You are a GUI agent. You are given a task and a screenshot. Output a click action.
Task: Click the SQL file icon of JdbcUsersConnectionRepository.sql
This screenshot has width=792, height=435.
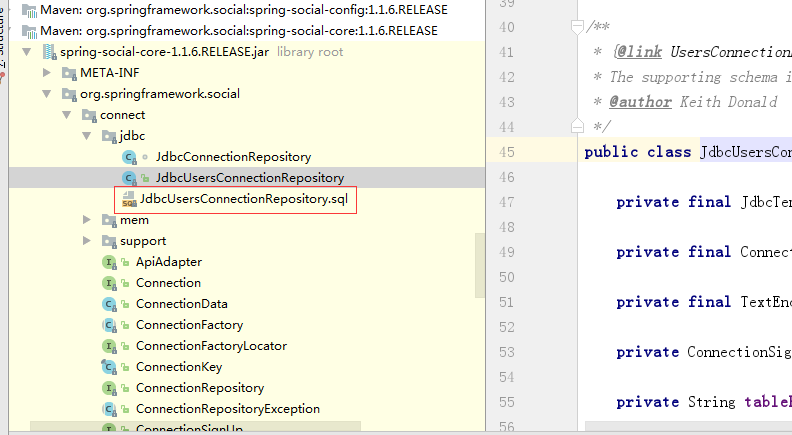tap(129, 199)
